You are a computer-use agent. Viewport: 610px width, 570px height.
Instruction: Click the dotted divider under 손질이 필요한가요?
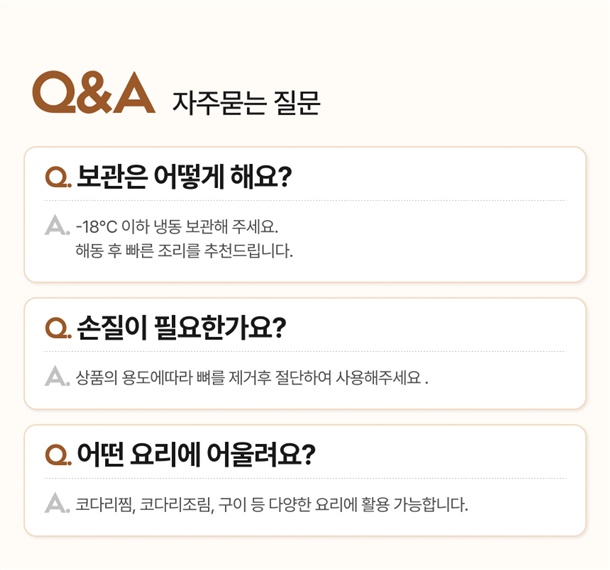pyautogui.click(x=305, y=351)
